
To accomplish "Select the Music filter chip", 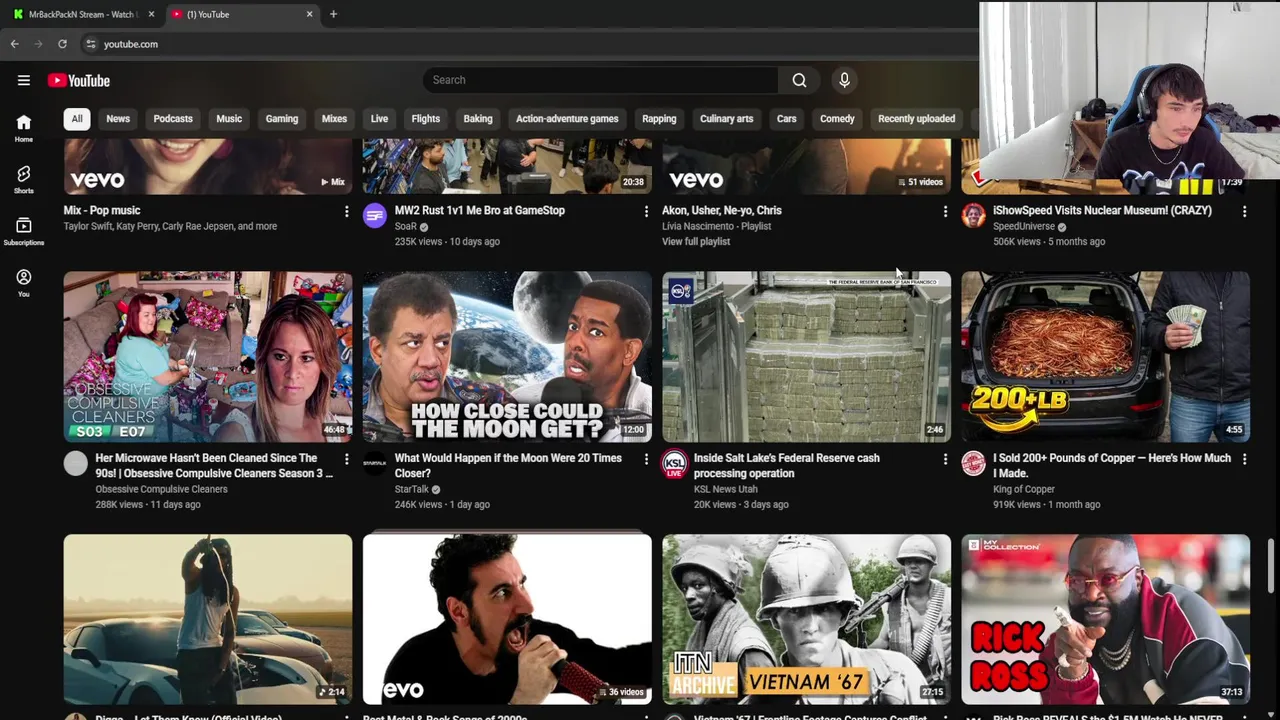I will tap(229, 119).
